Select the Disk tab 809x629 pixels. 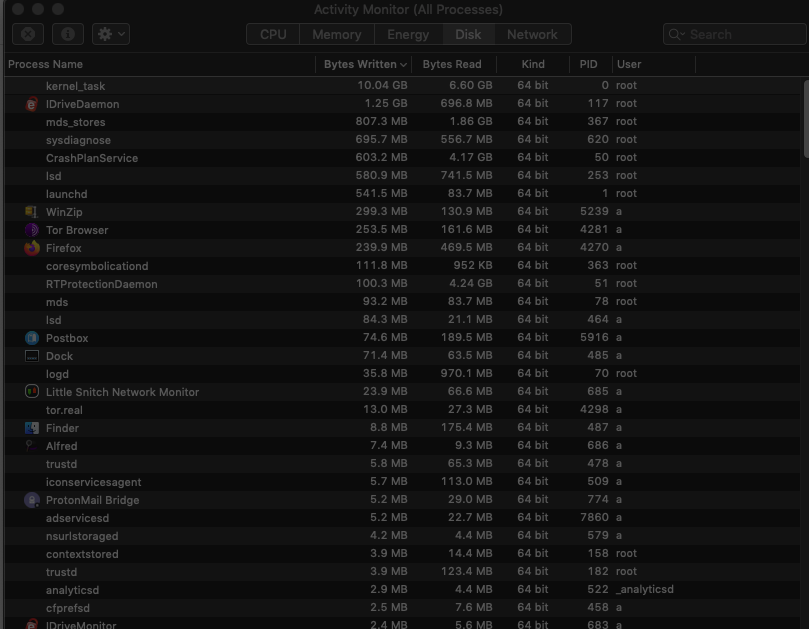[468, 34]
